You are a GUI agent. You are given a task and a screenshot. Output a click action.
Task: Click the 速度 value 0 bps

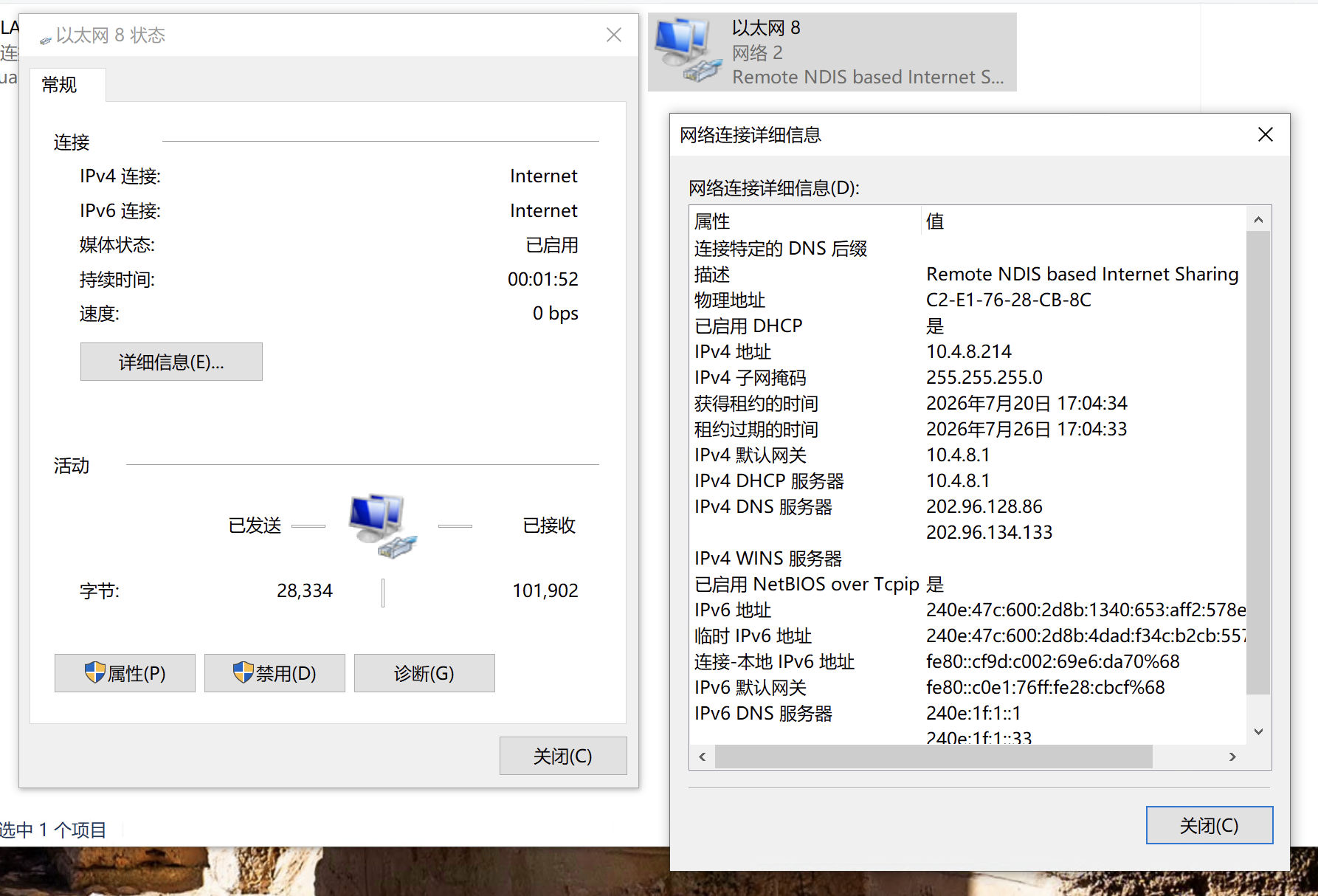click(556, 314)
